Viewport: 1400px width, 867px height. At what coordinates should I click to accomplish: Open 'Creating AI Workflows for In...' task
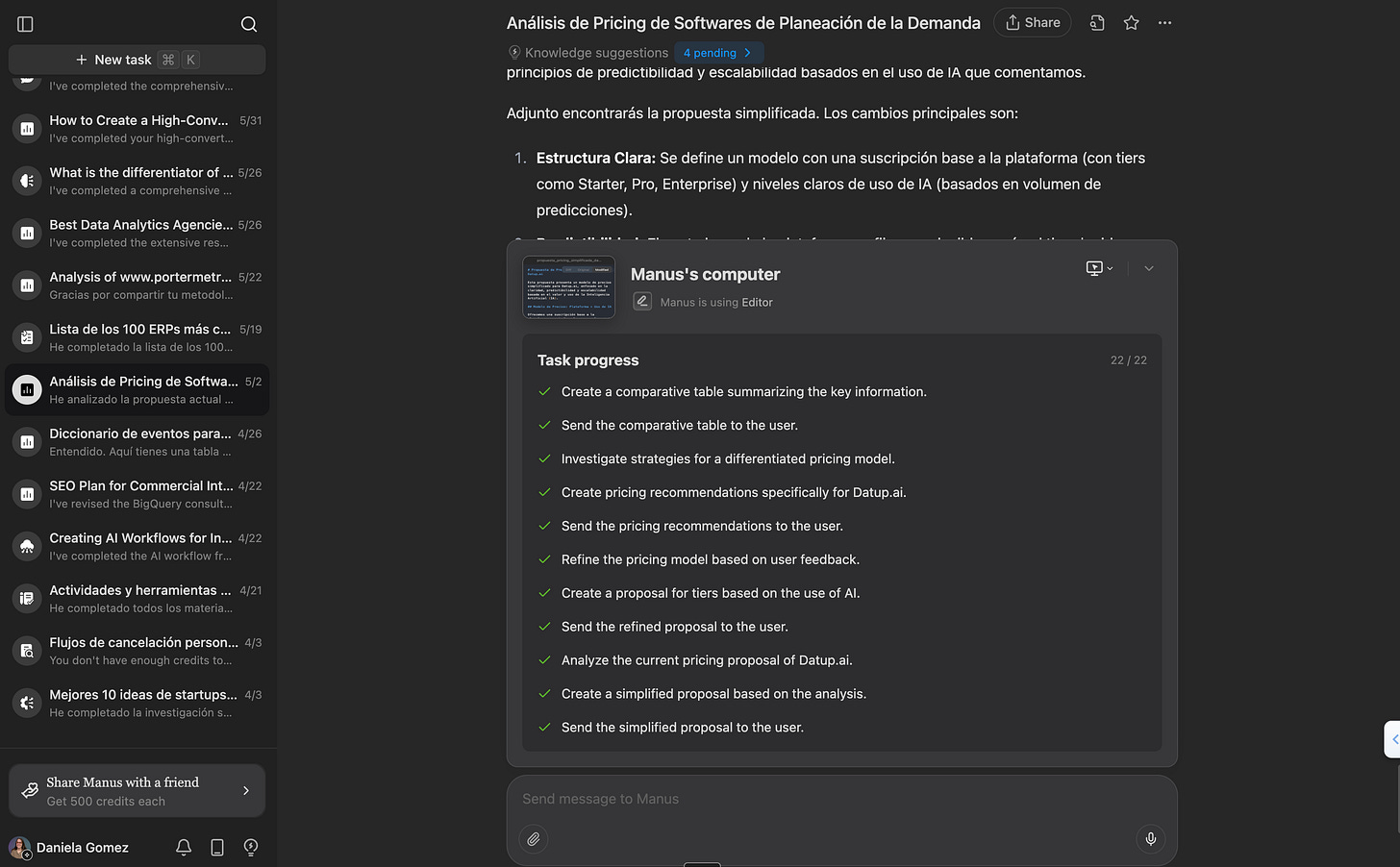click(137, 546)
